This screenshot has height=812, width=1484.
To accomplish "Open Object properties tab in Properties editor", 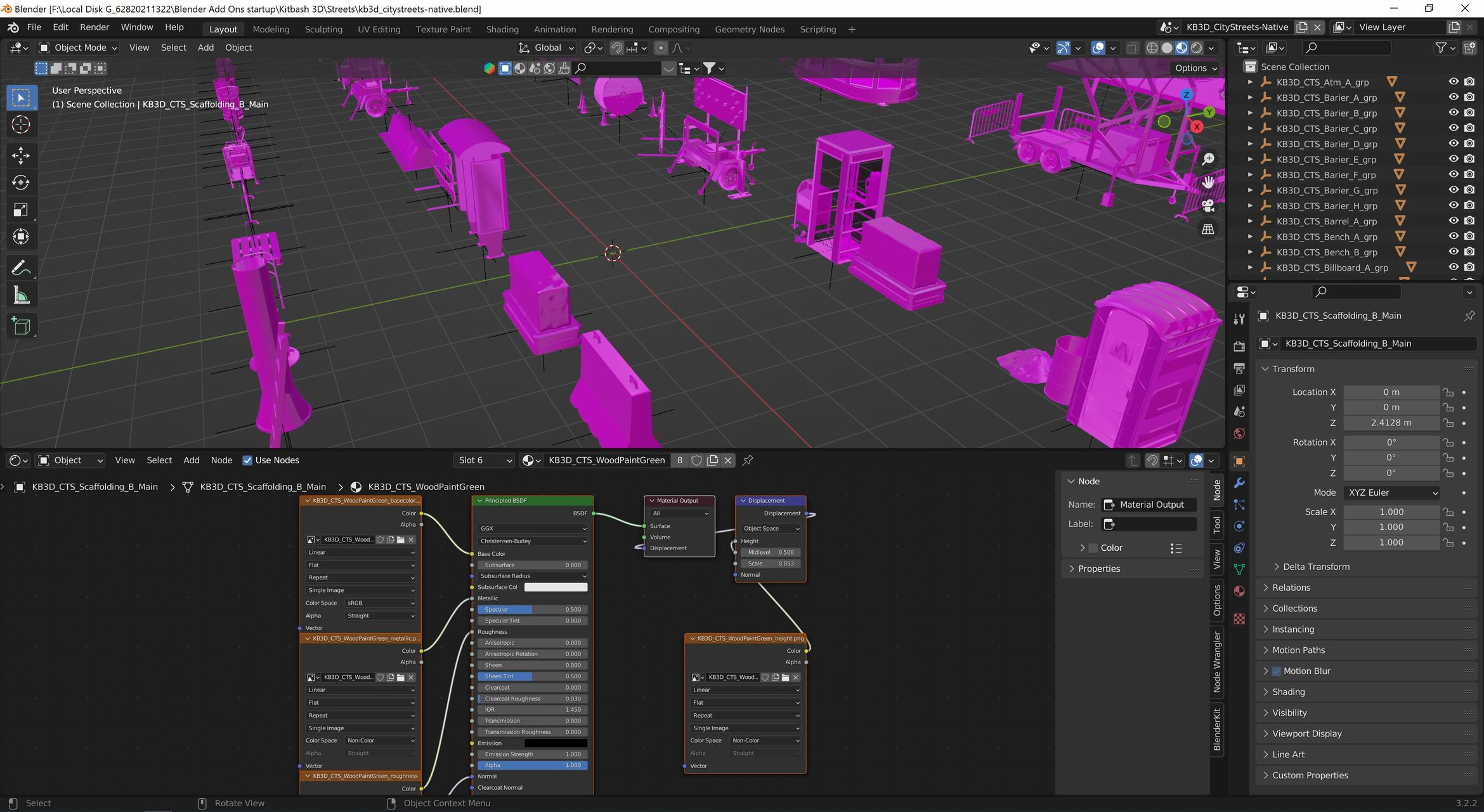I will tap(1239, 461).
